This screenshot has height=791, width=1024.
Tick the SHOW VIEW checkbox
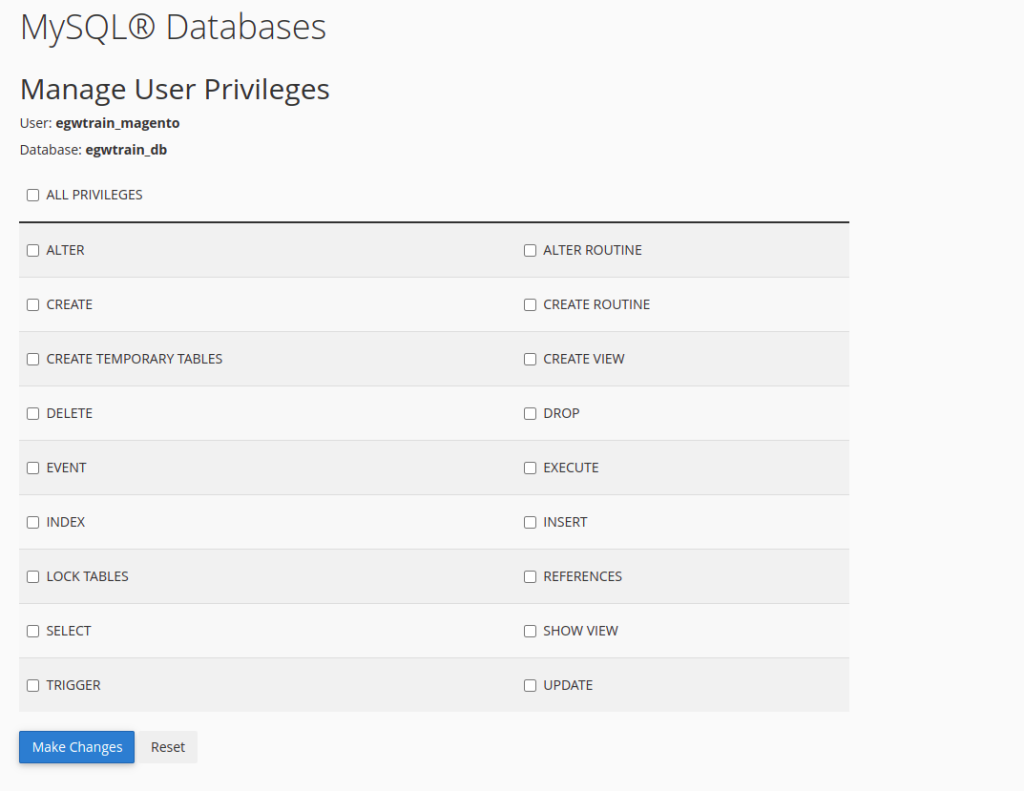tap(530, 631)
